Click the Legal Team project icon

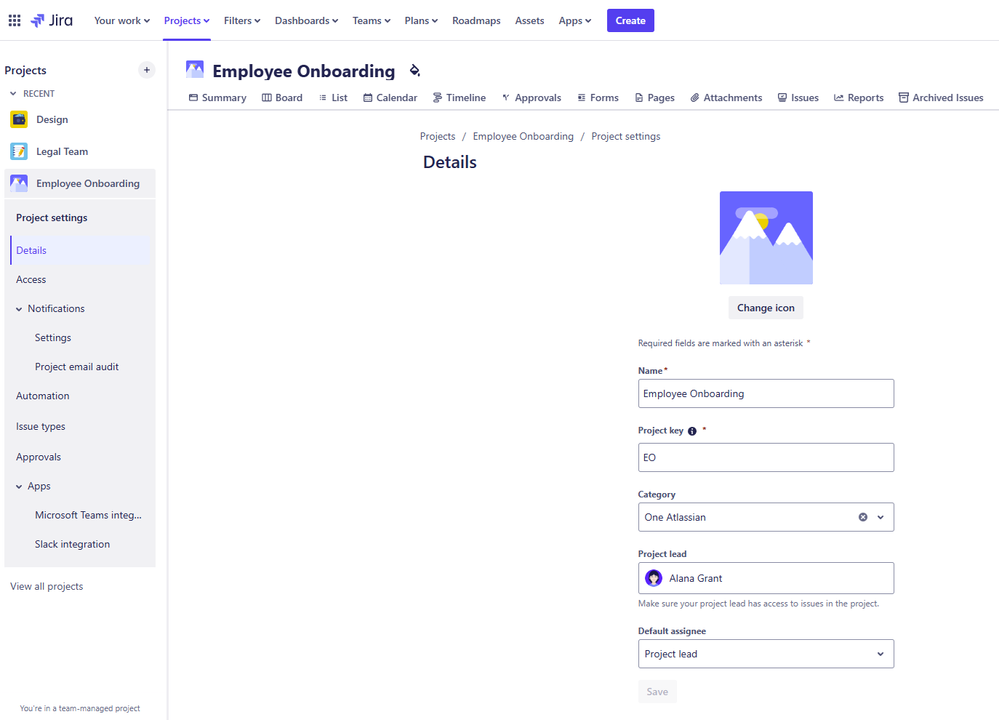19,151
